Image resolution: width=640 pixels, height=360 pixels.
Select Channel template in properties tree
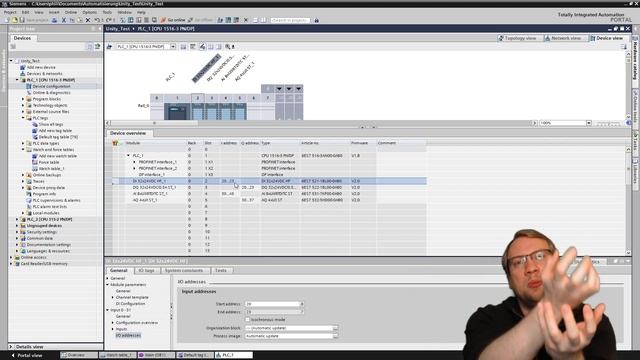[x=132, y=298]
